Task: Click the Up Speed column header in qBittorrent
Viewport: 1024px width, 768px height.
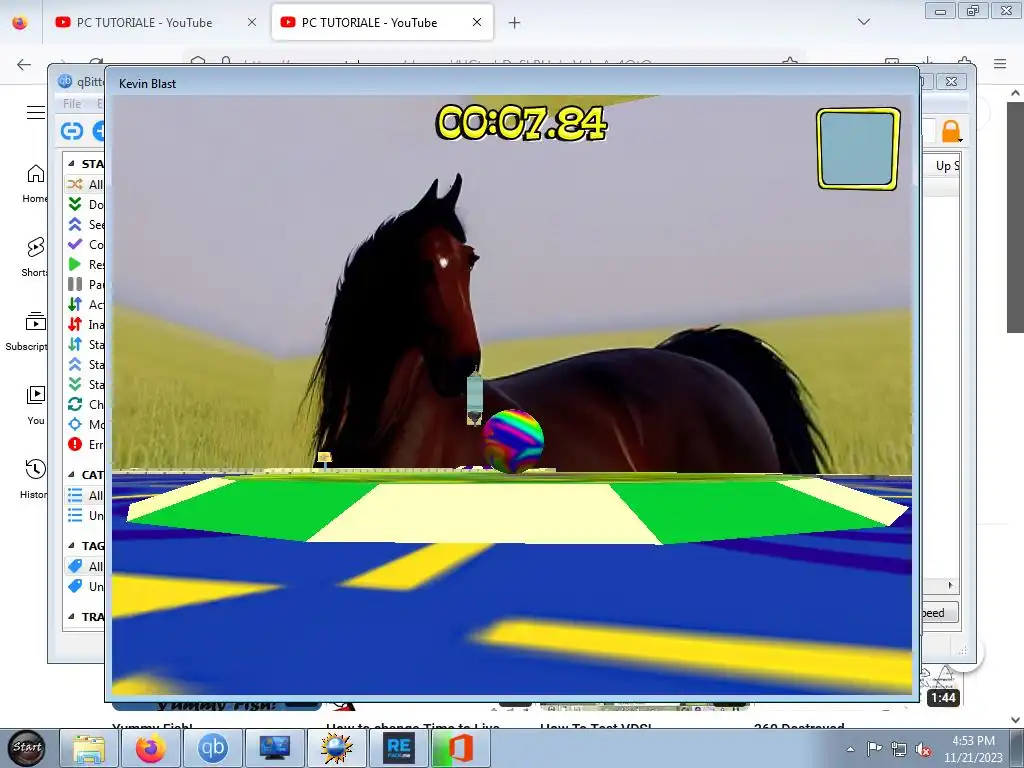Action: (x=946, y=166)
